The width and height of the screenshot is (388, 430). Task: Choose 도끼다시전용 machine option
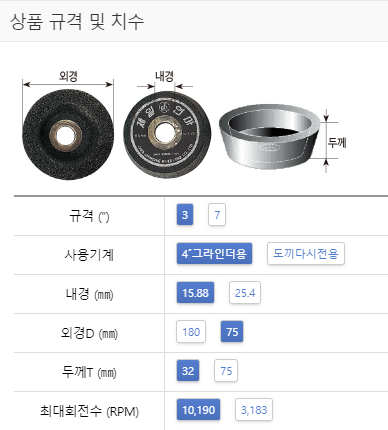click(306, 254)
